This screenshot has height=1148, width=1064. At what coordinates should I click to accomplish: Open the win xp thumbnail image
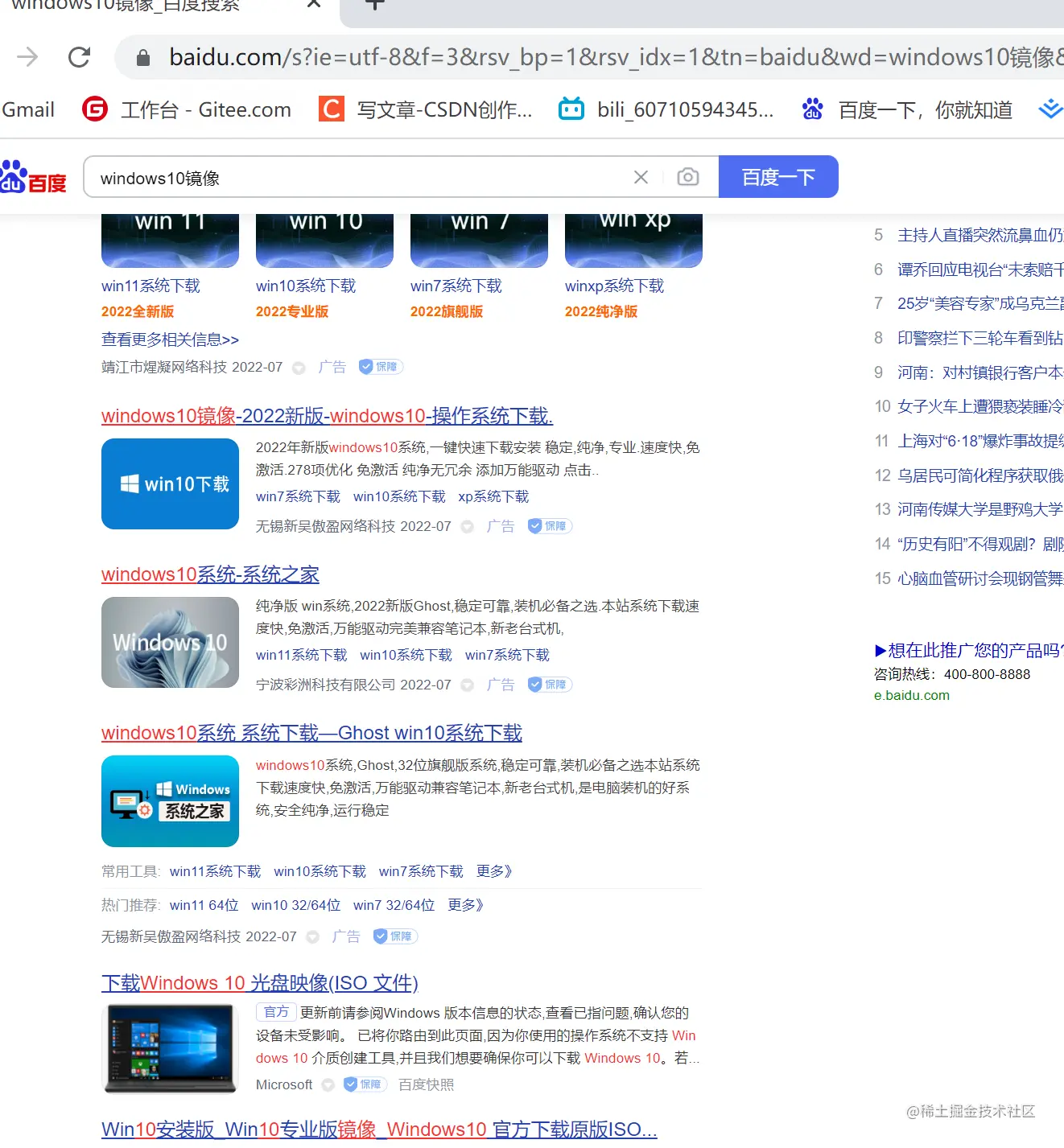633,241
